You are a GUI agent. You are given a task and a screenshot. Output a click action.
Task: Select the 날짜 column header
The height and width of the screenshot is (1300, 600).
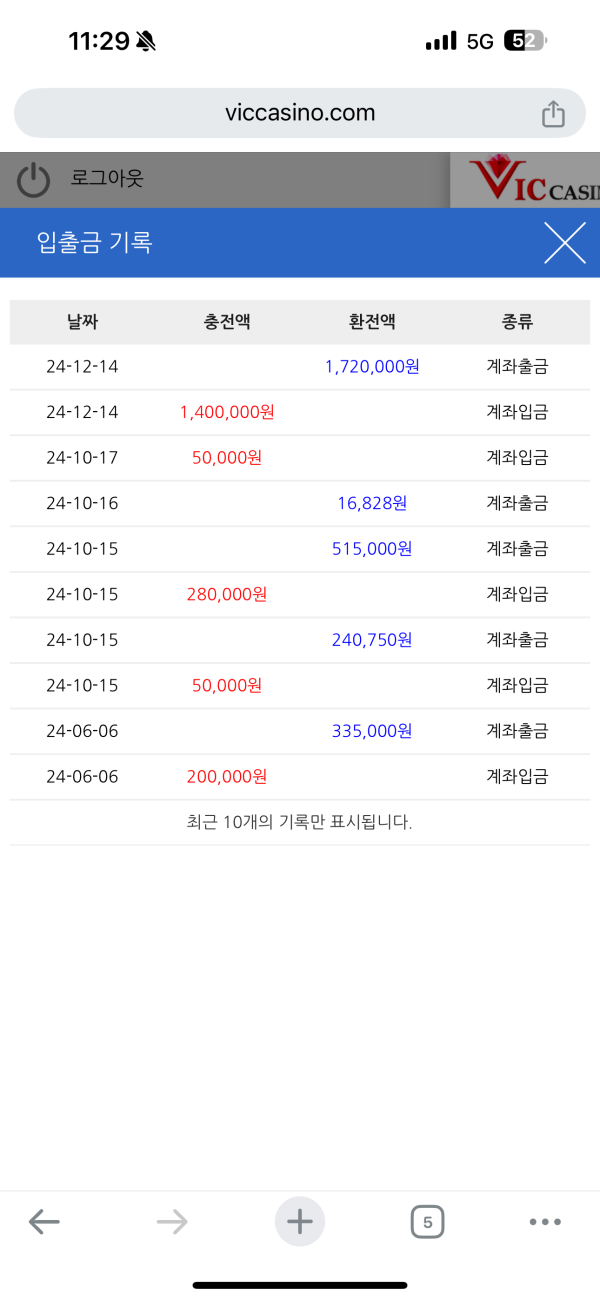tap(82, 322)
